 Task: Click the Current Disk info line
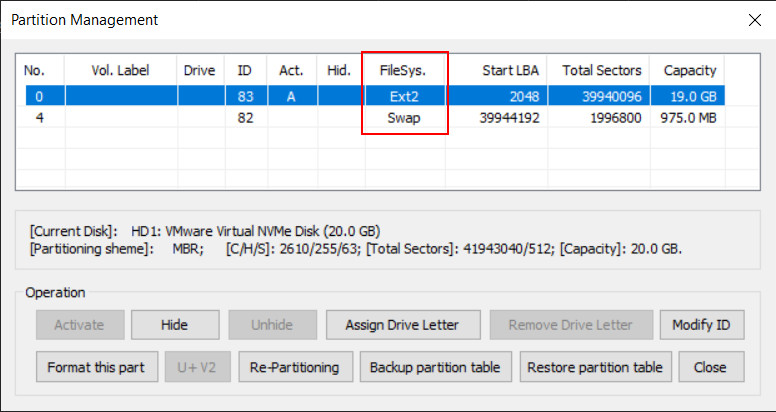[x=205, y=231]
